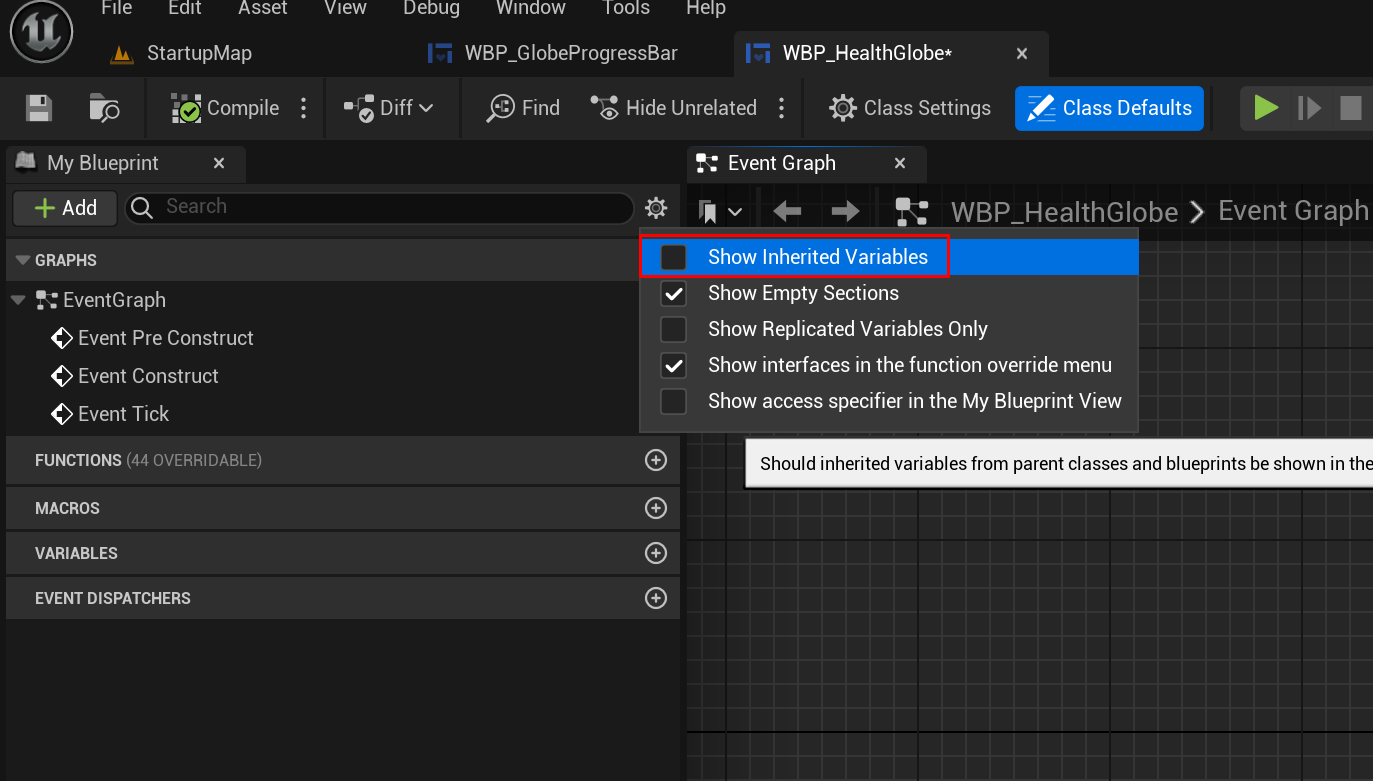Select Event Construct in the graph list
Image resolution: width=1373 pixels, height=781 pixels.
pyautogui.click(x=134, y=376)
